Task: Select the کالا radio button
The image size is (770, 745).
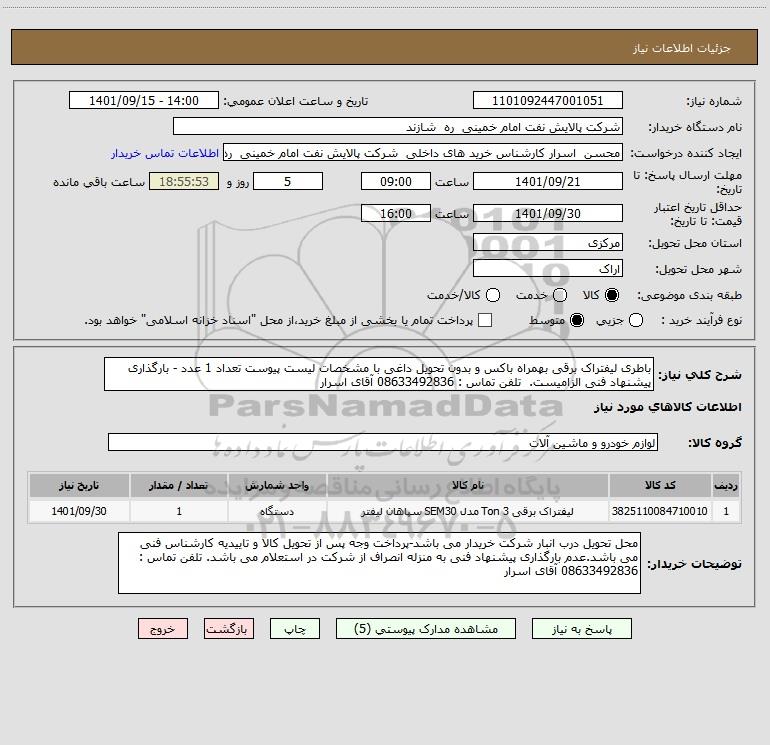Action: pyautogui.click(x=612, y=295)
